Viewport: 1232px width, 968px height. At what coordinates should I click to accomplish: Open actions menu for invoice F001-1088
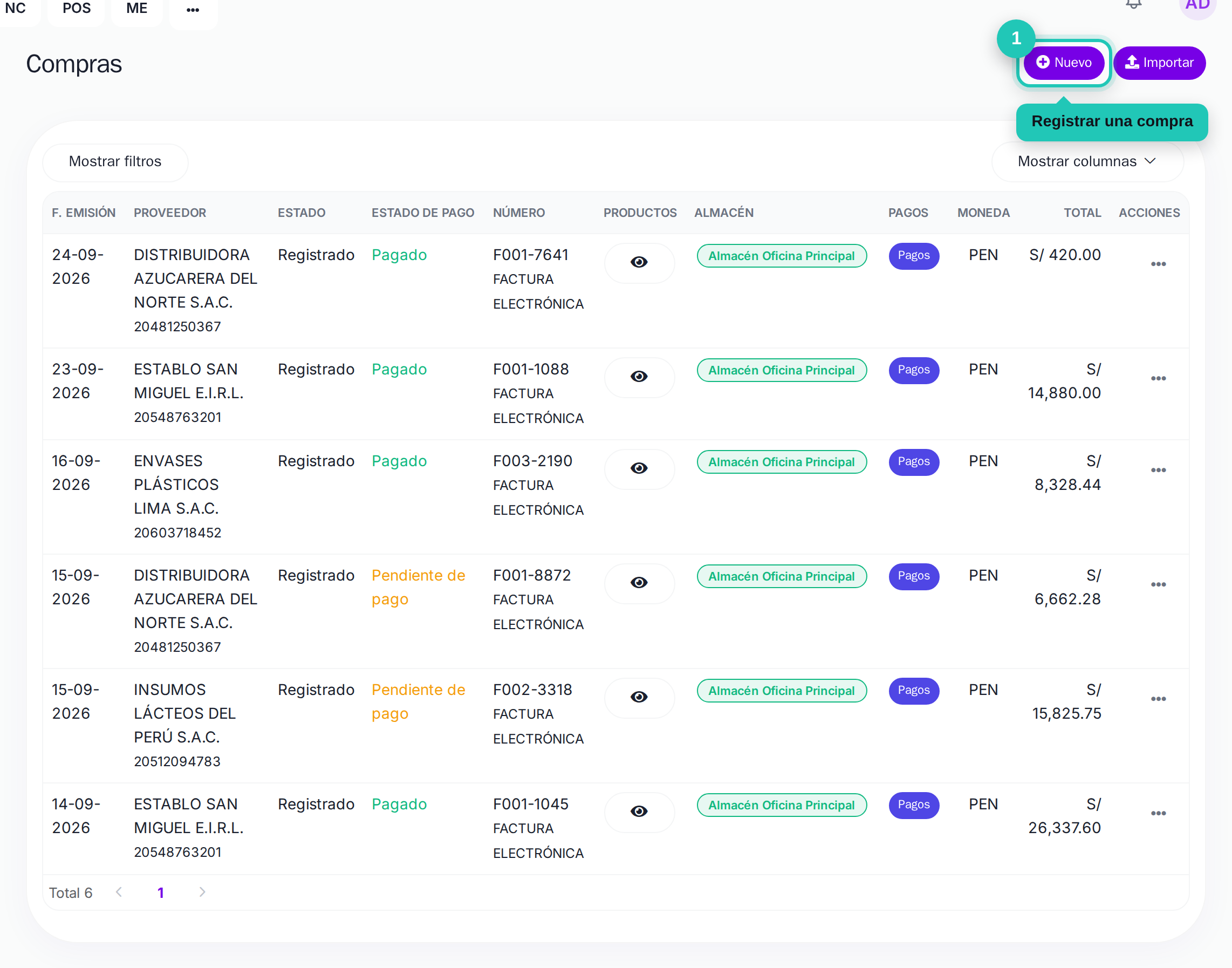pyautogui.click(x=1158, y=379)
